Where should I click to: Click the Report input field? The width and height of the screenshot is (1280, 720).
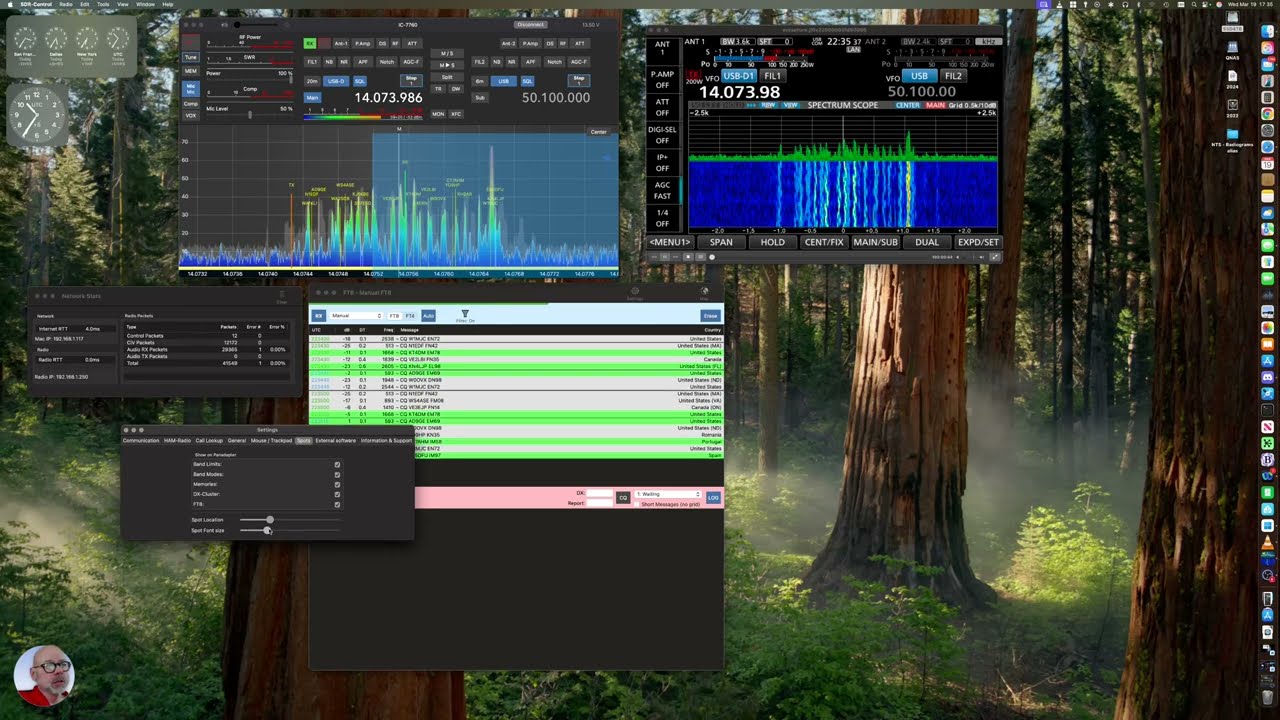[x=599, y=503]
